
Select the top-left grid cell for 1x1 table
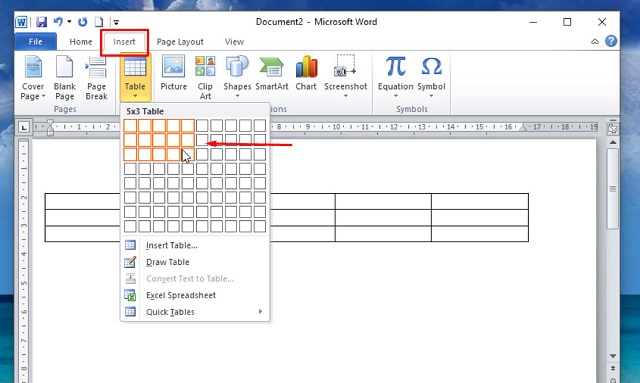(x=130, y=126)
